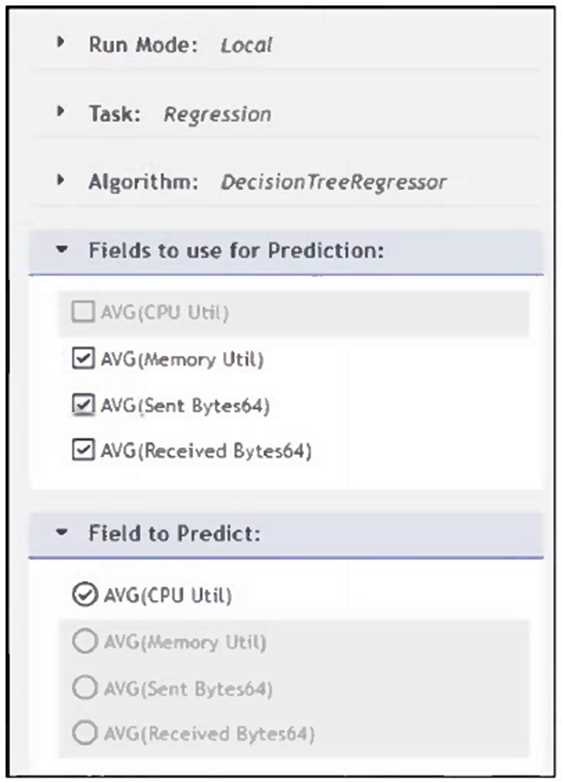
Task: Click the Field to Predict header text
Action: [175, 533]
